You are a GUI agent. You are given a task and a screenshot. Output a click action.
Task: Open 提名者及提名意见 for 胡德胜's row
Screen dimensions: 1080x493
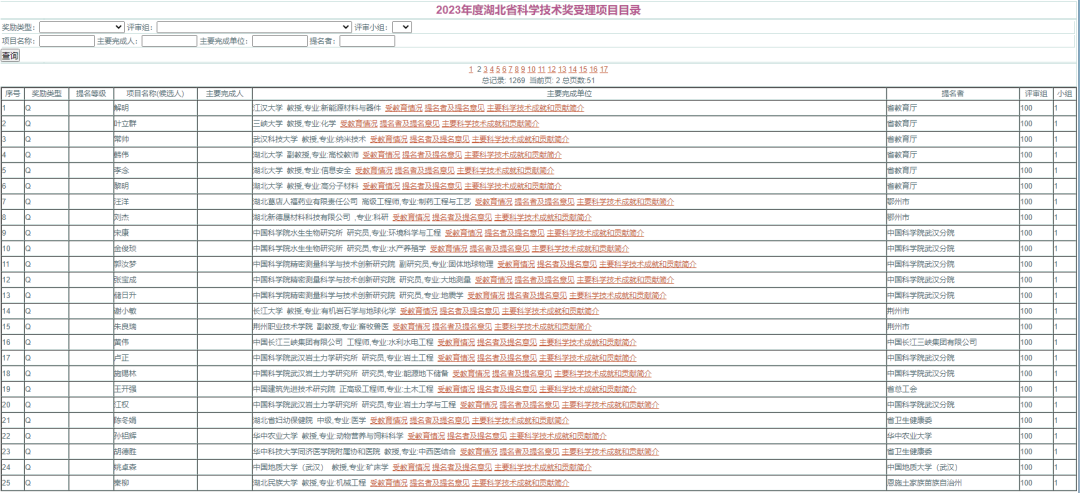(x=529, y=452)
